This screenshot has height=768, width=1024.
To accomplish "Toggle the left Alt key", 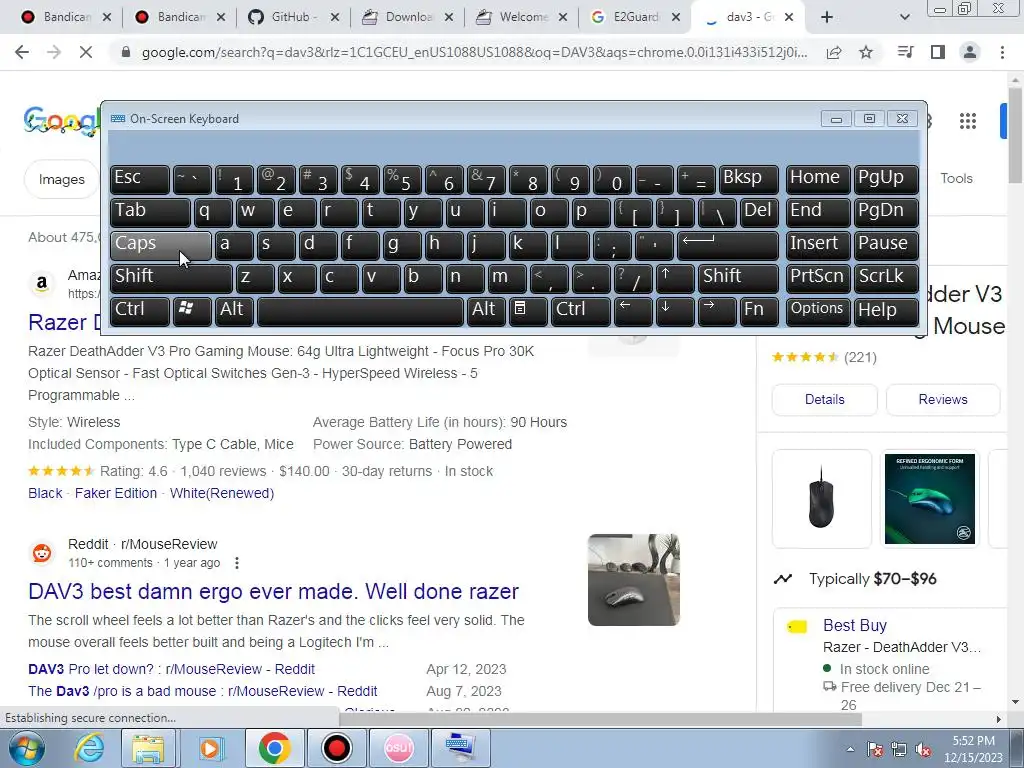I will tap(233, 311).
